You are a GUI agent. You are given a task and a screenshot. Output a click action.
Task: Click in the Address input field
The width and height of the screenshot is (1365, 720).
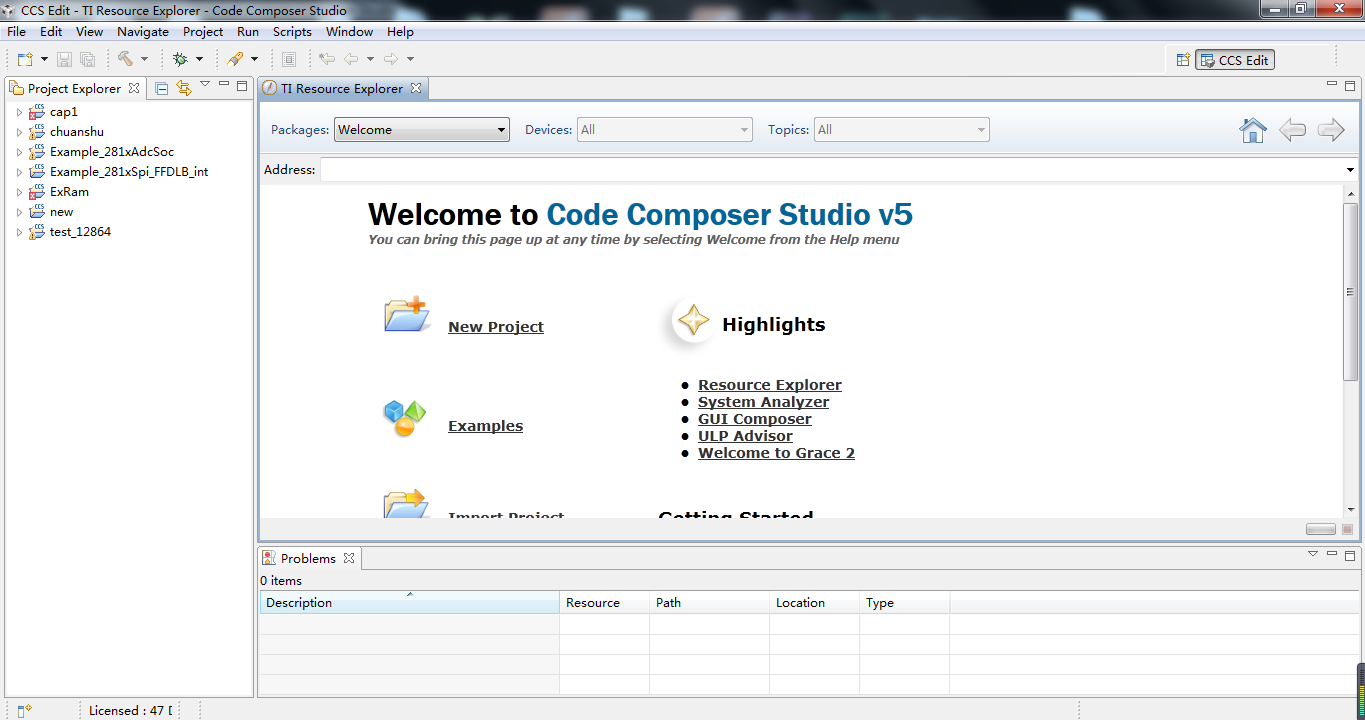[x=830, y=170]
